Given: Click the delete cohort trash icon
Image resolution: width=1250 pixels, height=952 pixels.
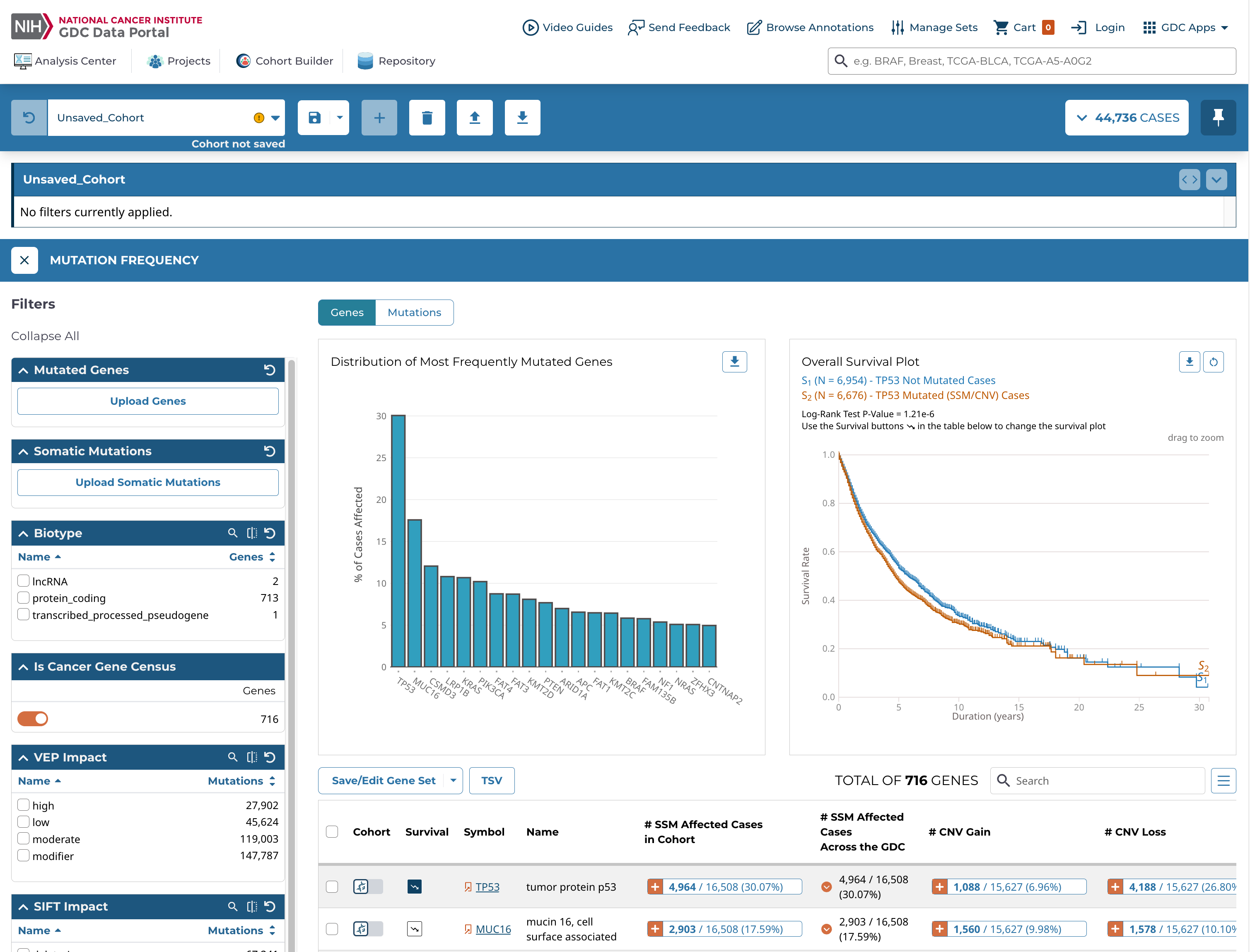Looking at the screenshot, I should tap(427, 117).
